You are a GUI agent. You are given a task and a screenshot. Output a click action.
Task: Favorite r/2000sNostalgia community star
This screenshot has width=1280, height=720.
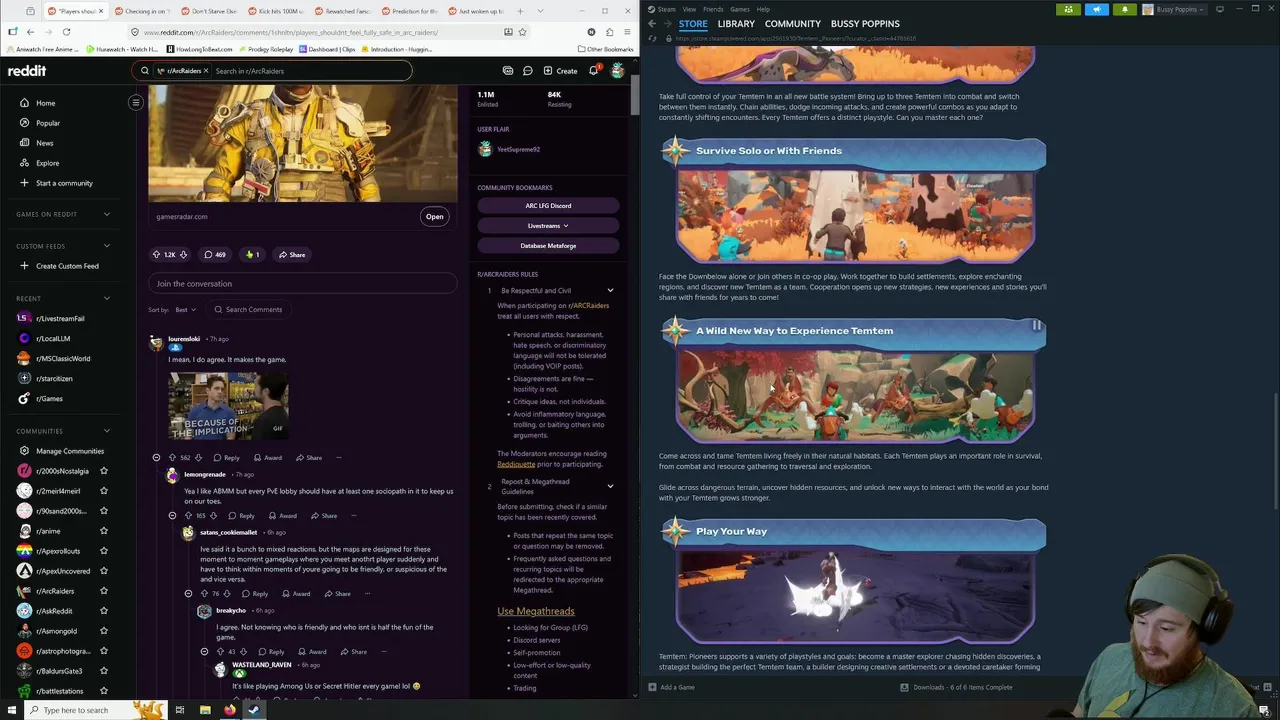pos(104,471)
